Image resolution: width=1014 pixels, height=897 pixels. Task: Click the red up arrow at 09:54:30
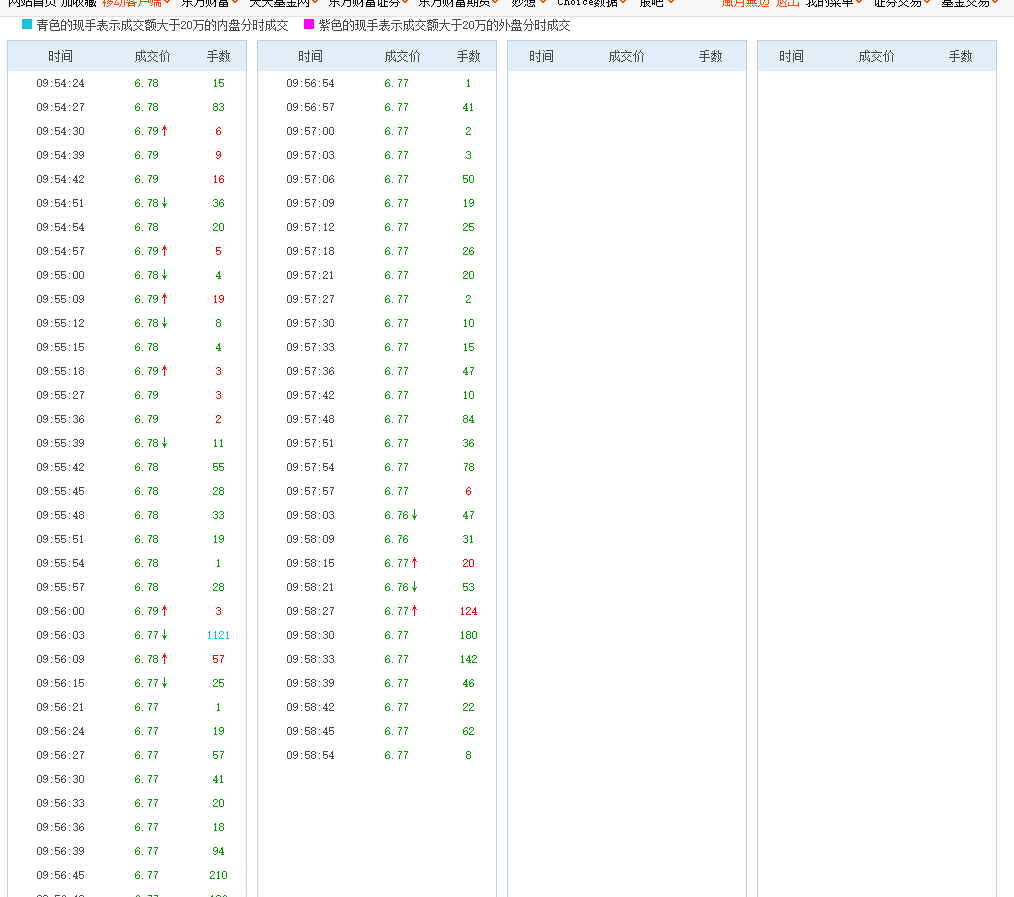click(164, 131)
